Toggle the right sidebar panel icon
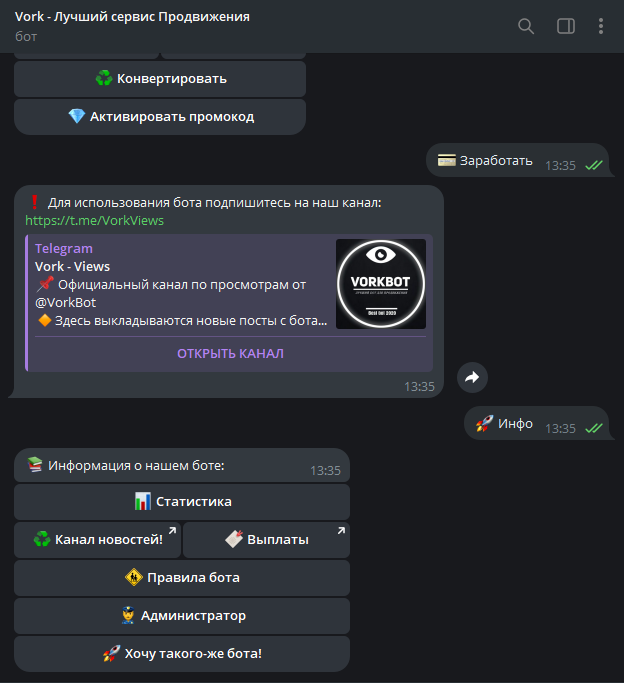 coord(566,26)
